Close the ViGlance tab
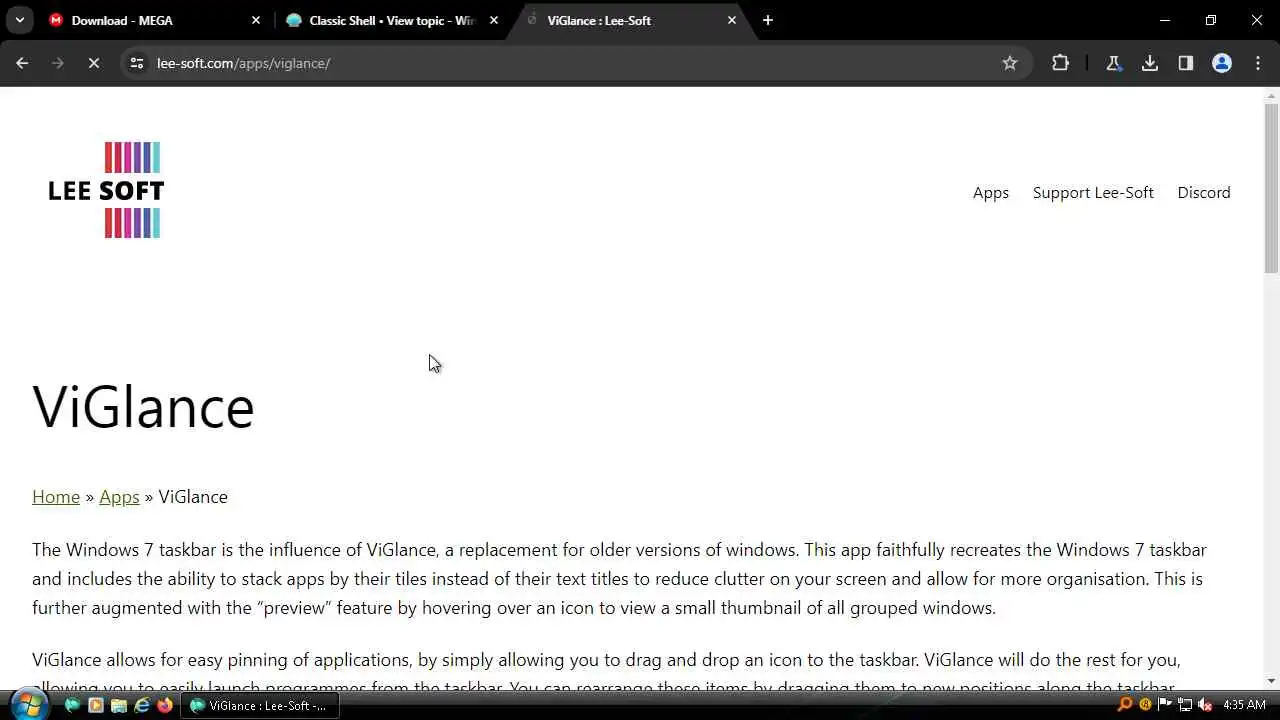 (x=732, y=20)
